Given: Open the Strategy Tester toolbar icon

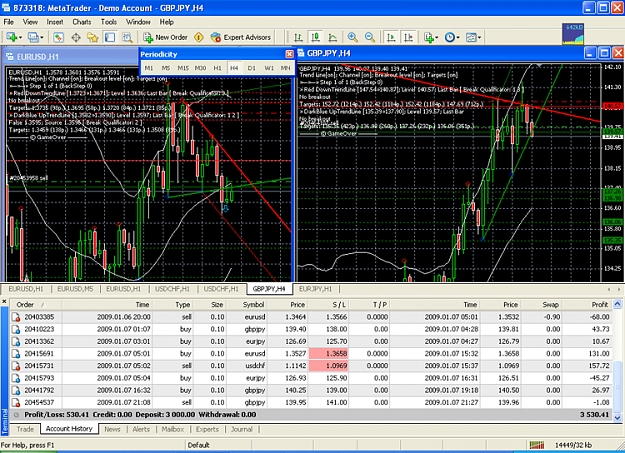Looking at the screenshot, I should 127,37.
